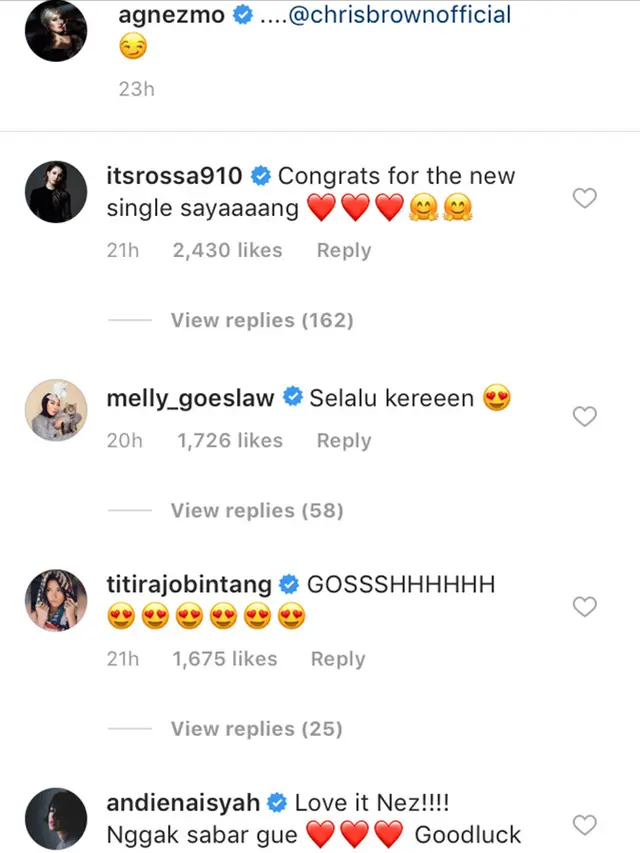Viewport: 640px width, 853px height.
Task: Click the verified badge beside itsrossa910
Action: point(260,175)
